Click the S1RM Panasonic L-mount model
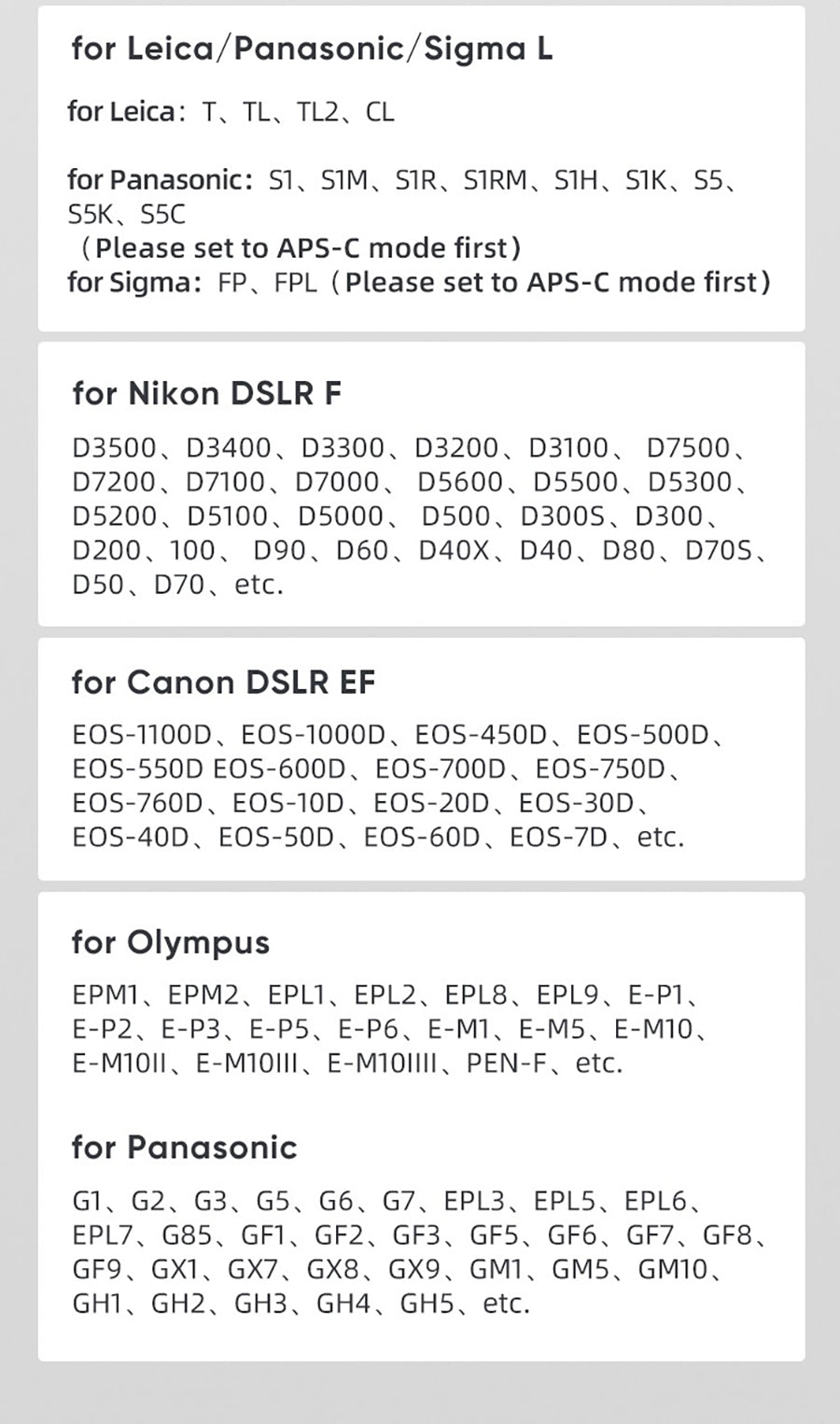840x1424 pixels. pos(495,179)
